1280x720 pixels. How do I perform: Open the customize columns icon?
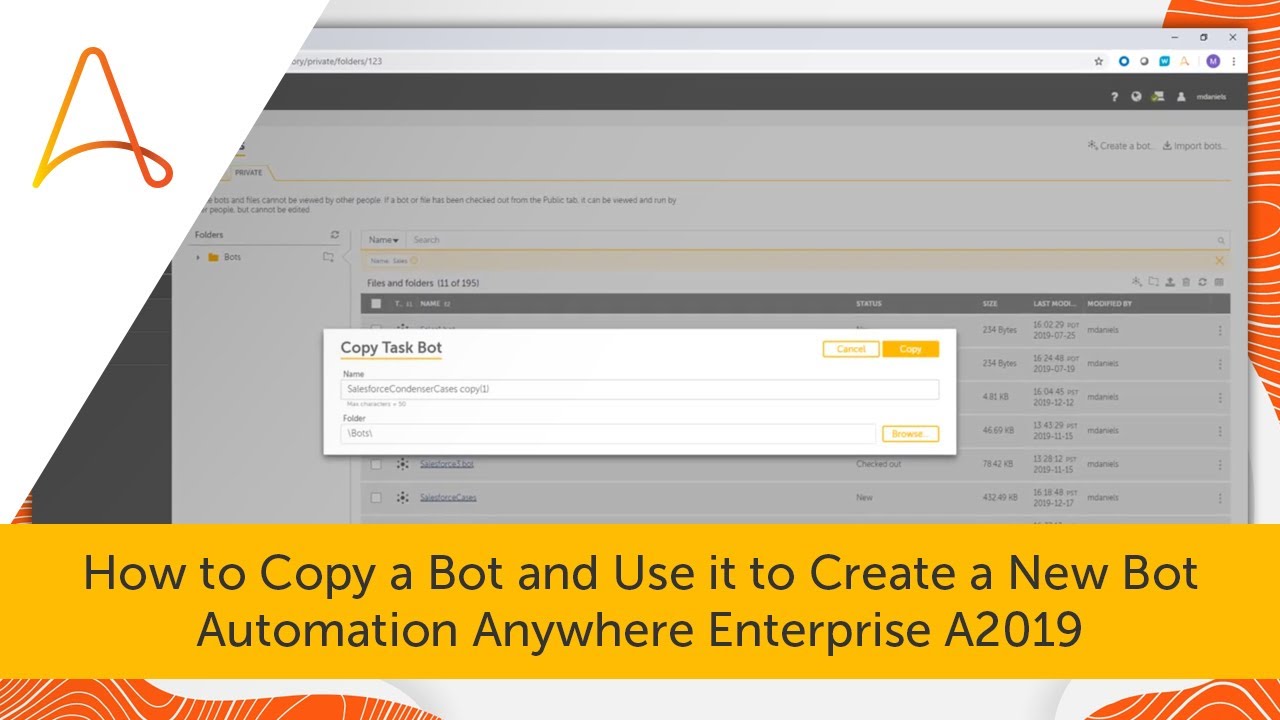point(1219,282)
